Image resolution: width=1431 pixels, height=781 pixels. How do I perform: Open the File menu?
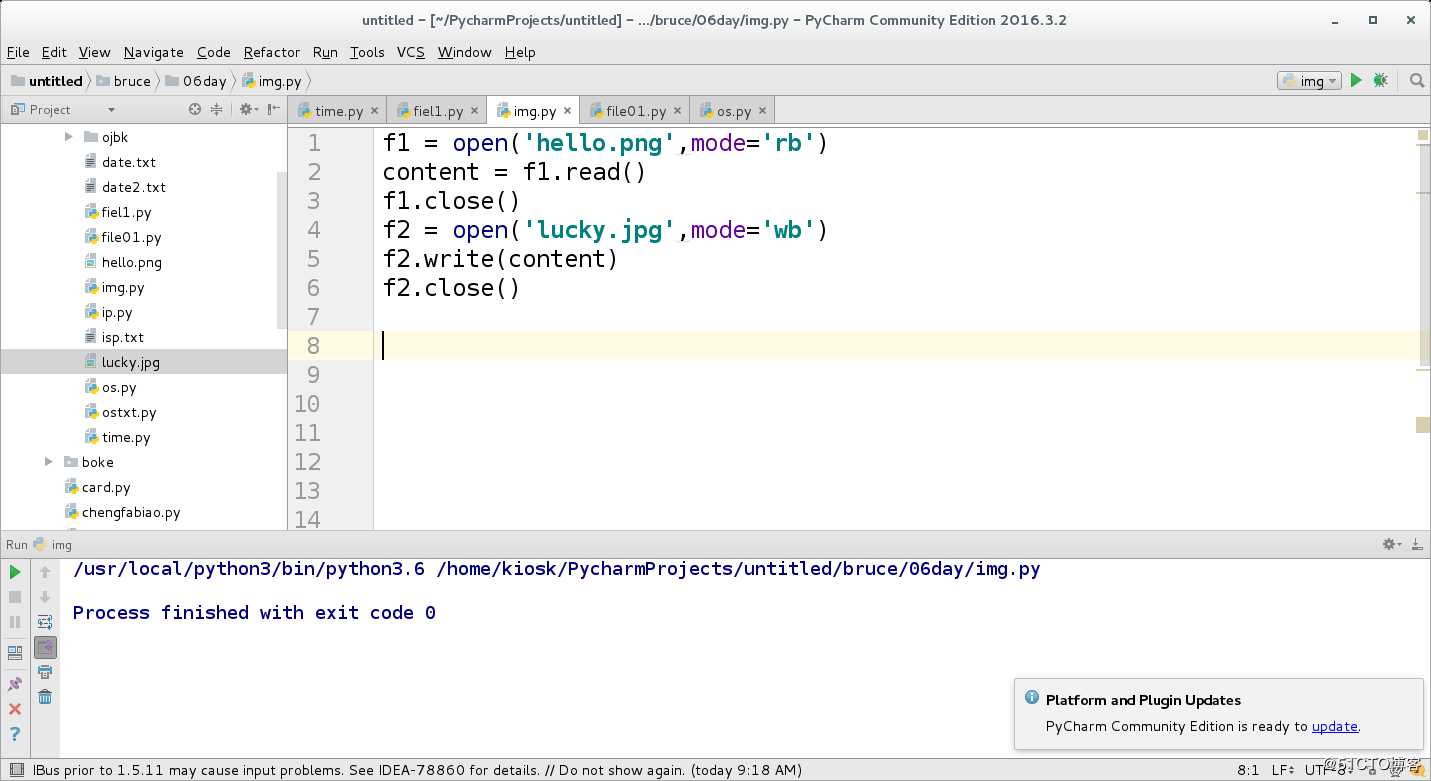click(x=18, y=52)
